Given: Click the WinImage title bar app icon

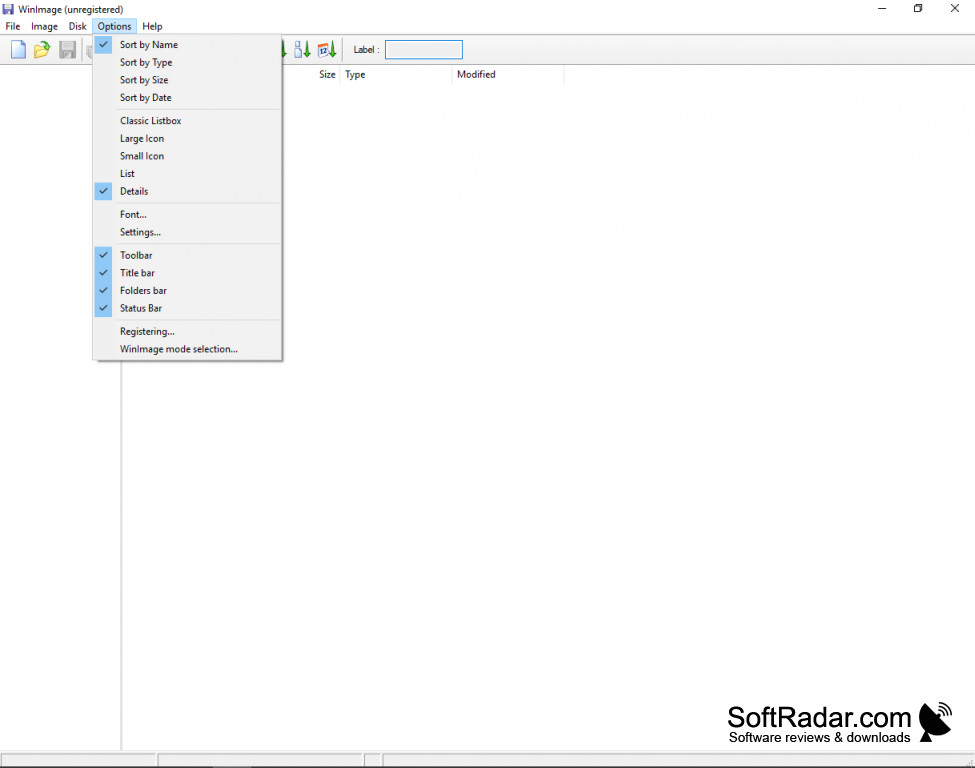Looking at the screenshot, I should click(x=8, y=9).
